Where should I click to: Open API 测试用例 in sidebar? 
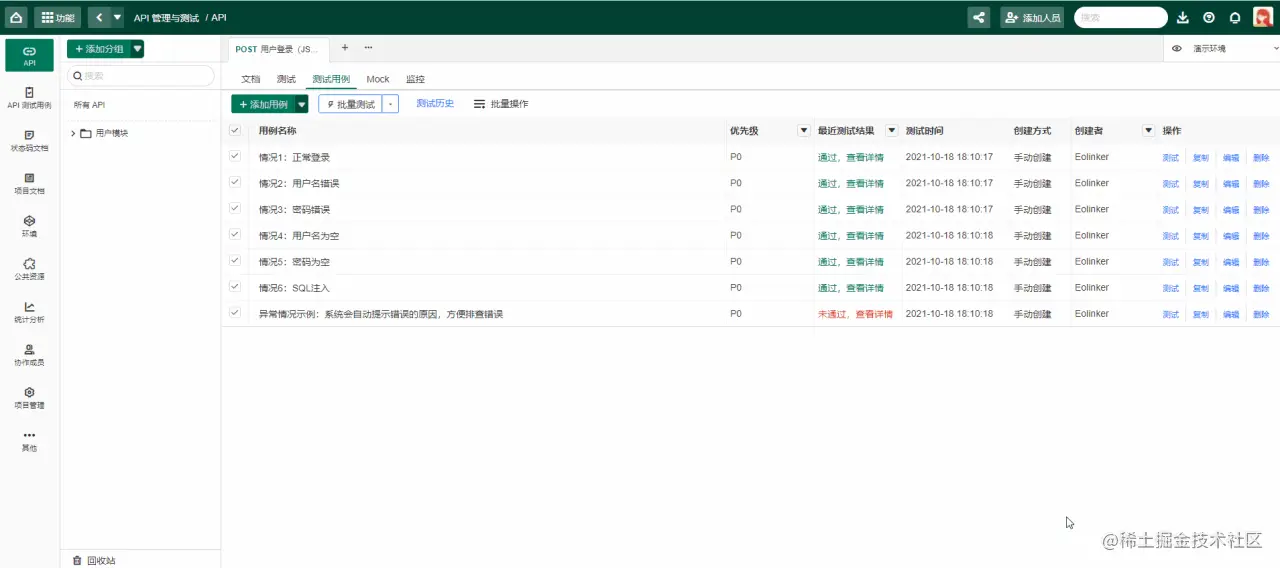point(30,97)
